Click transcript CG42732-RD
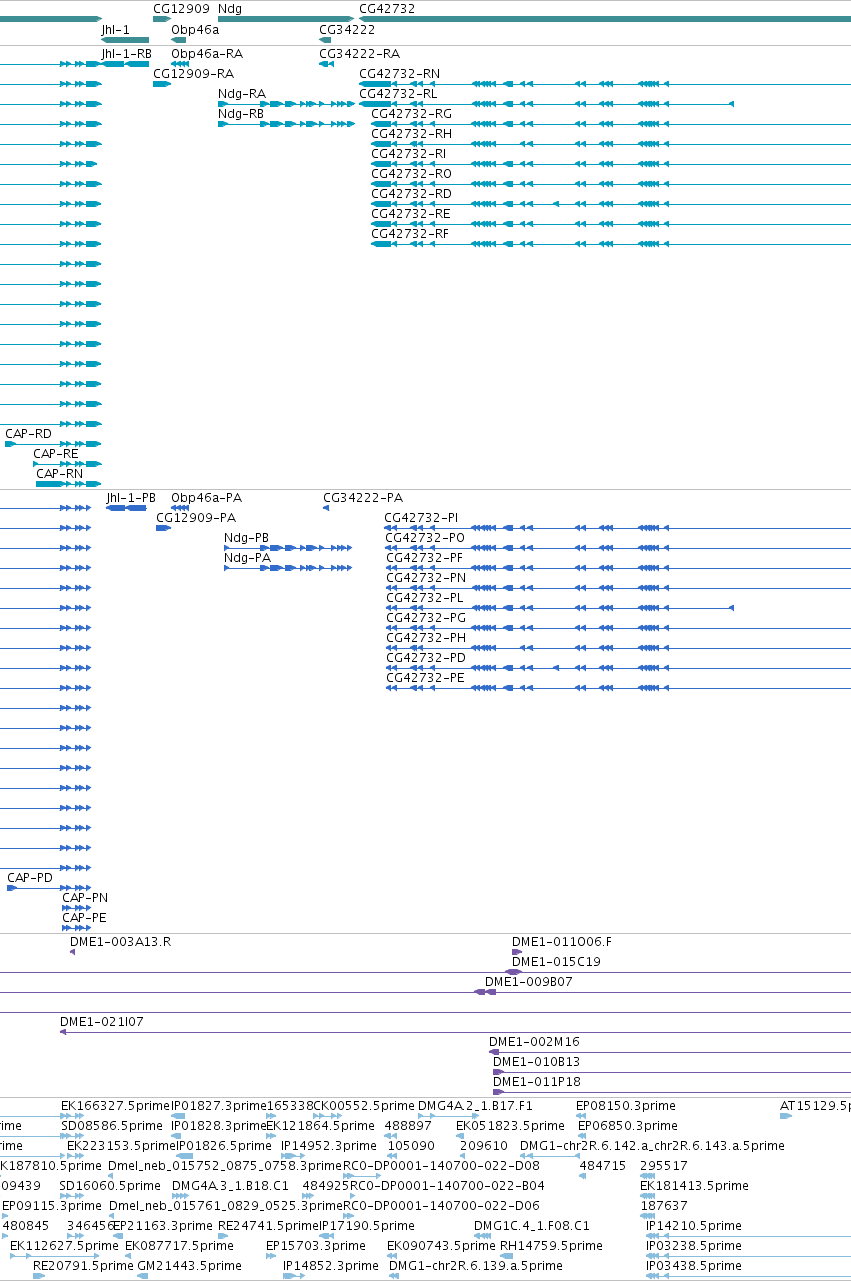The image size is (851, 1281). (x=411, y=193)
